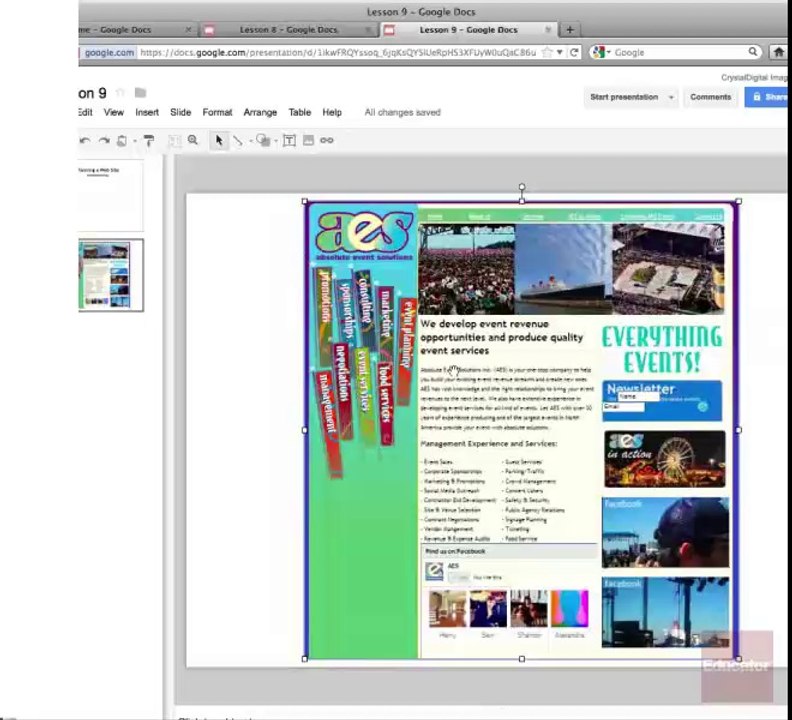Viewport: 792px width, 720px height.
Task: Switch to the Lesson 8 browser tab
Action: point(288,30)
